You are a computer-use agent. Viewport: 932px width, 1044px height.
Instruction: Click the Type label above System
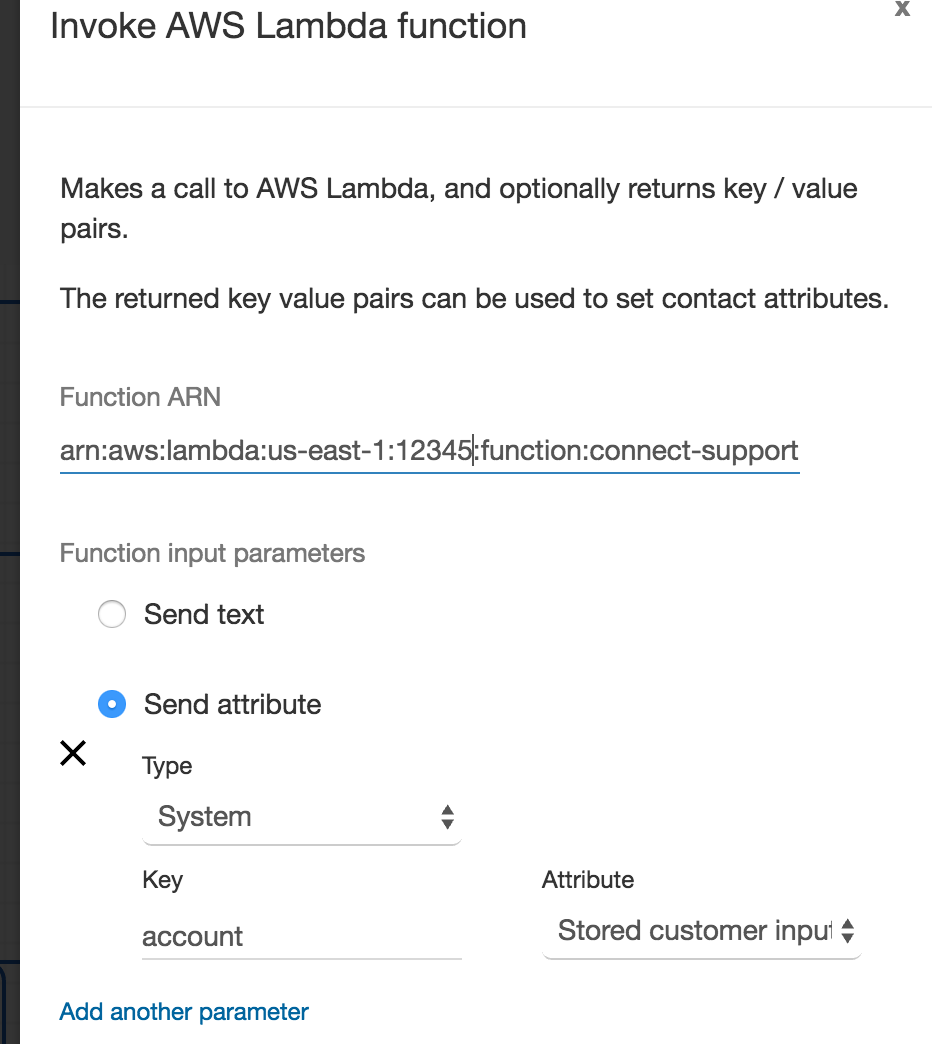click(167, 766)
